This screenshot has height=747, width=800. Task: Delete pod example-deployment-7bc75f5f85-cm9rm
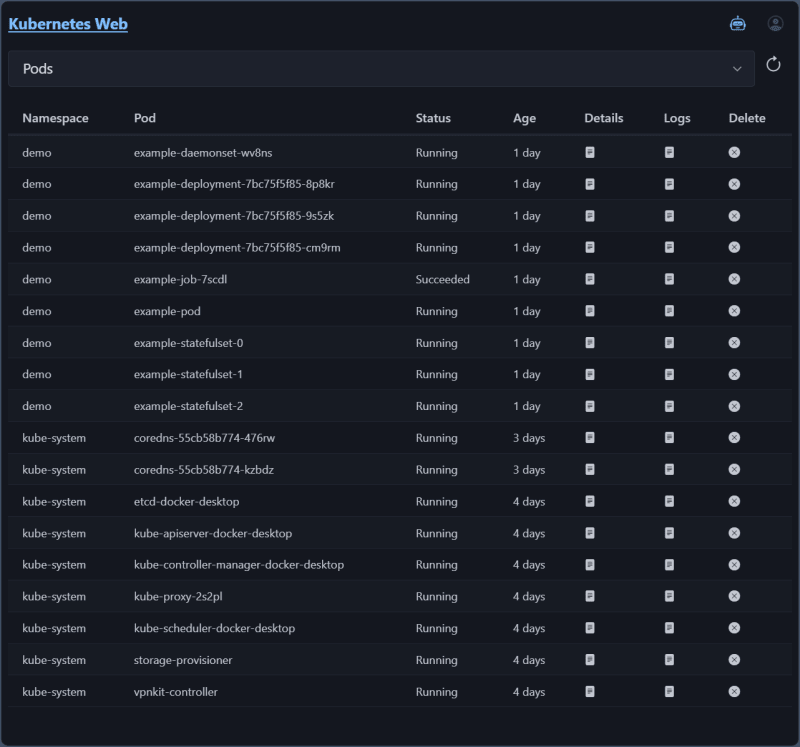tap(734, 247)
